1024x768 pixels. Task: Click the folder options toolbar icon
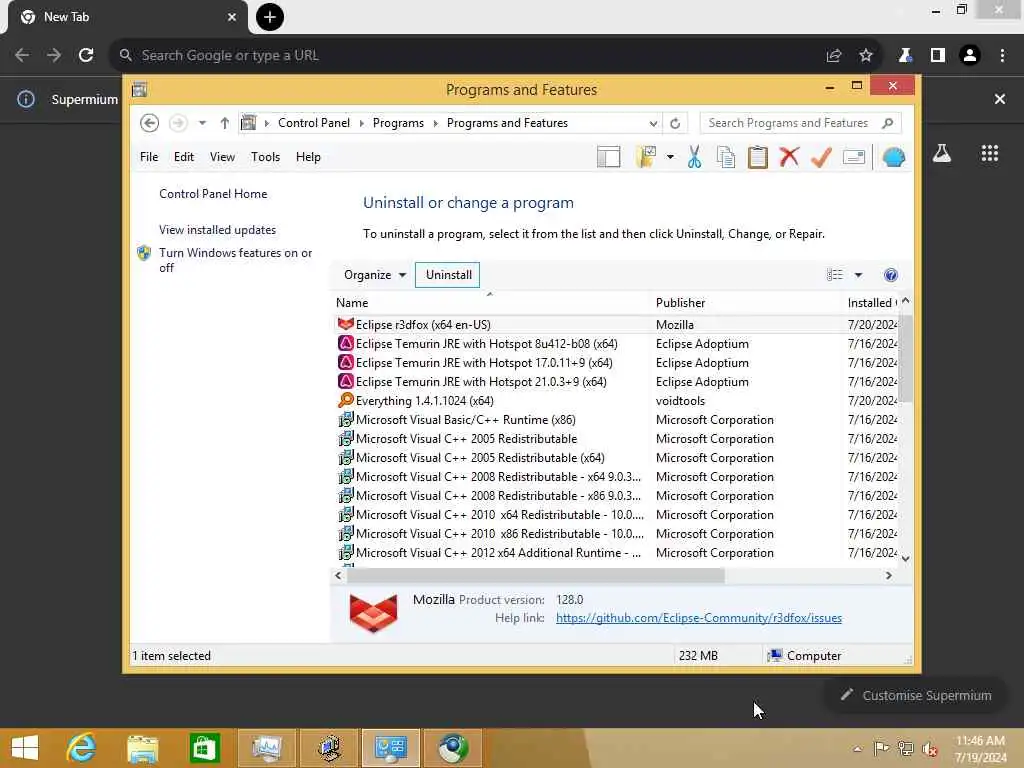pos(645,157)
